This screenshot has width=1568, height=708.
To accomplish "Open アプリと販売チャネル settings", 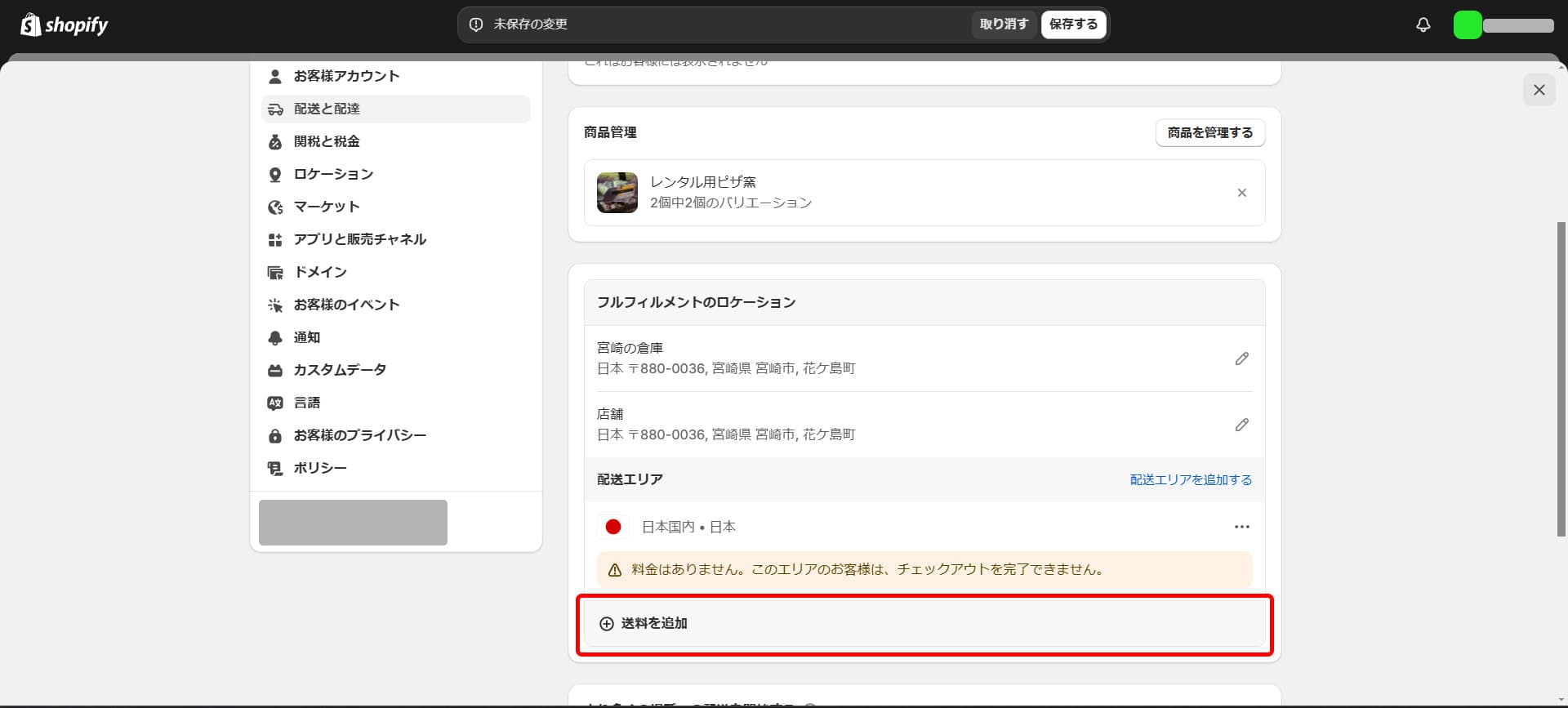I will click(359, 239).
